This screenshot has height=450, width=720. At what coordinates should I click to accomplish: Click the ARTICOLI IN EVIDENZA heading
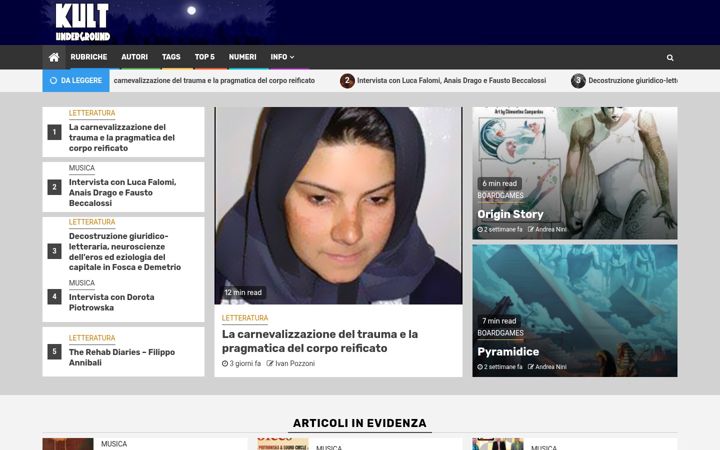(360, 423)
